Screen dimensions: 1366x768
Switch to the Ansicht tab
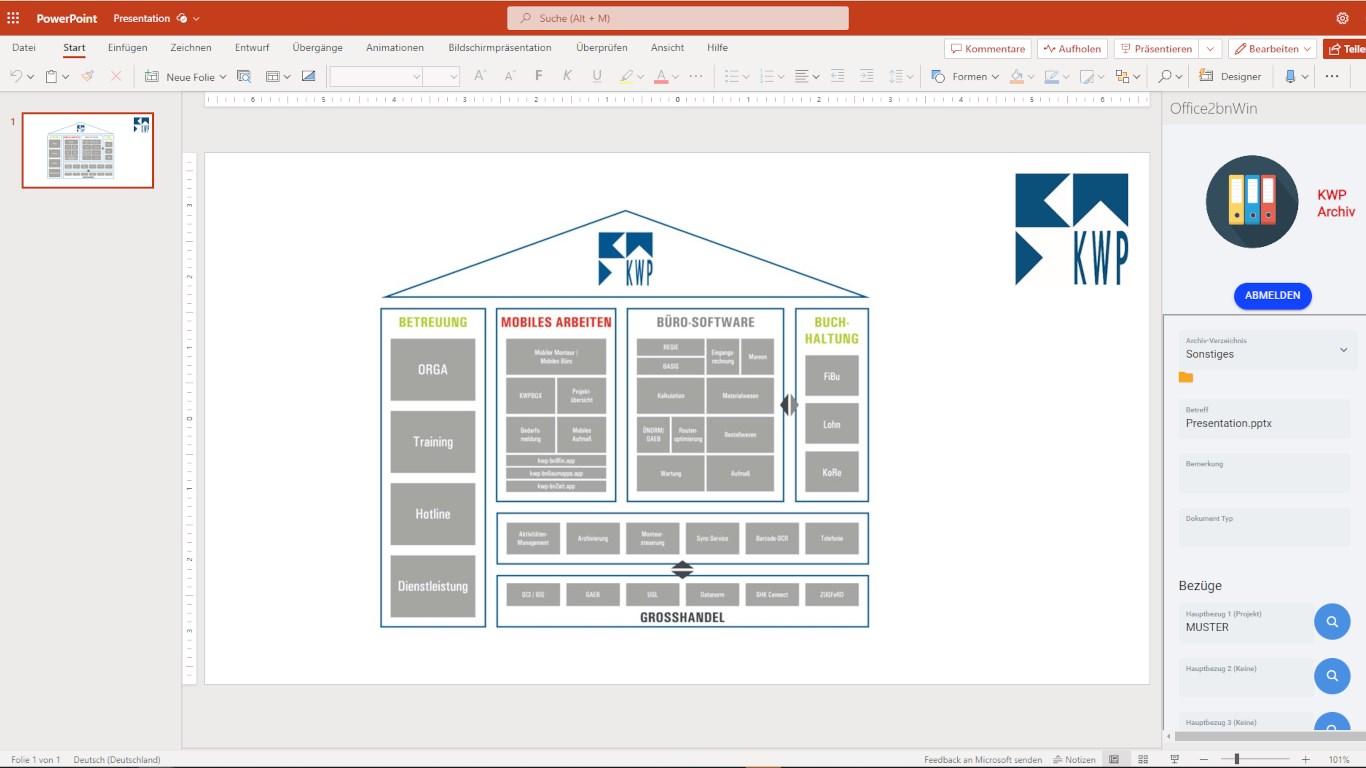668,47
